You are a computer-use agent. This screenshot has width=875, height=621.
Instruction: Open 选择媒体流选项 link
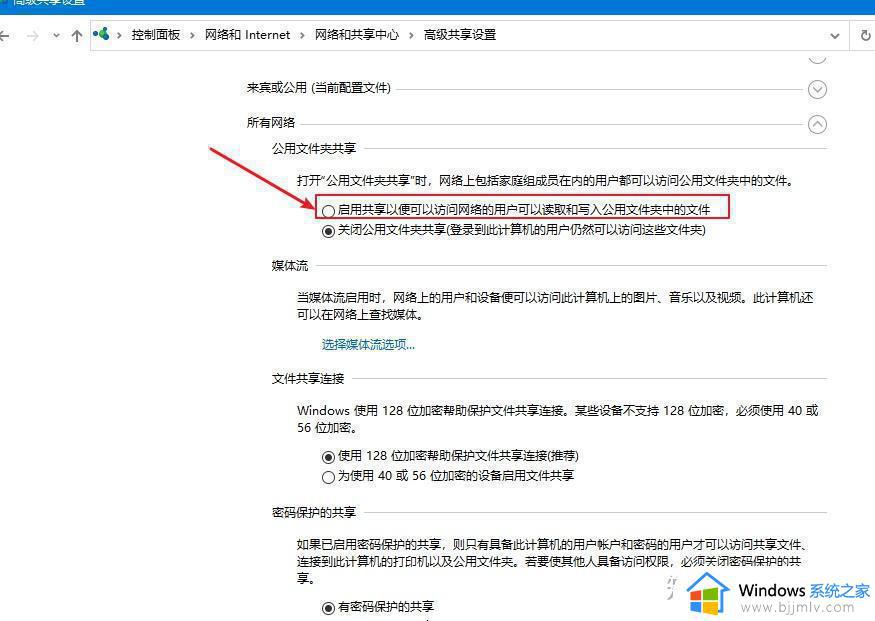(x=368, y=344)
